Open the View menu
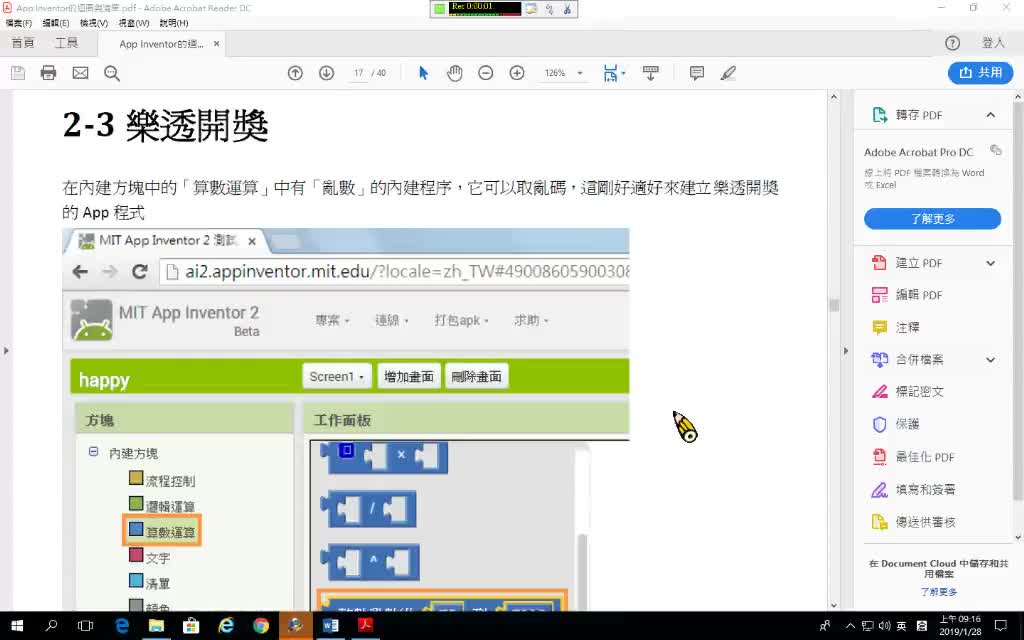Screen dimensions: 1024x640 93,23
